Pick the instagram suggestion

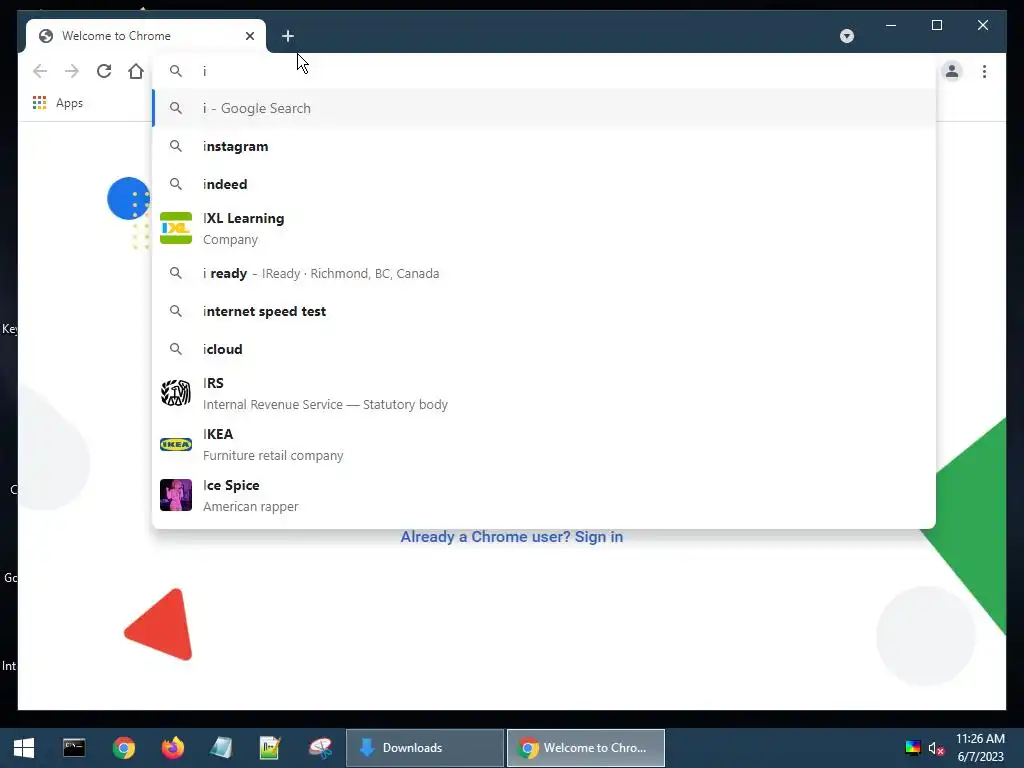click(x=544, y=146)
